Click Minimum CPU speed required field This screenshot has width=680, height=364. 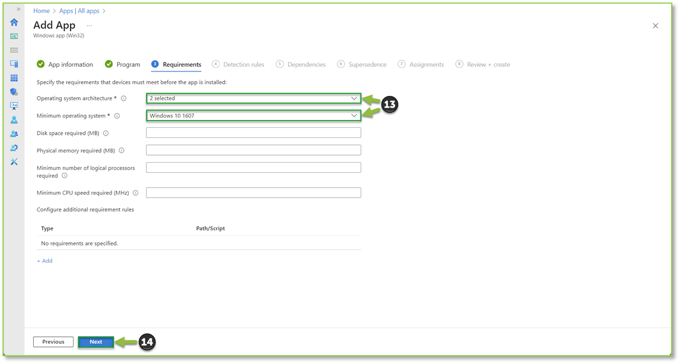(253, 193)
